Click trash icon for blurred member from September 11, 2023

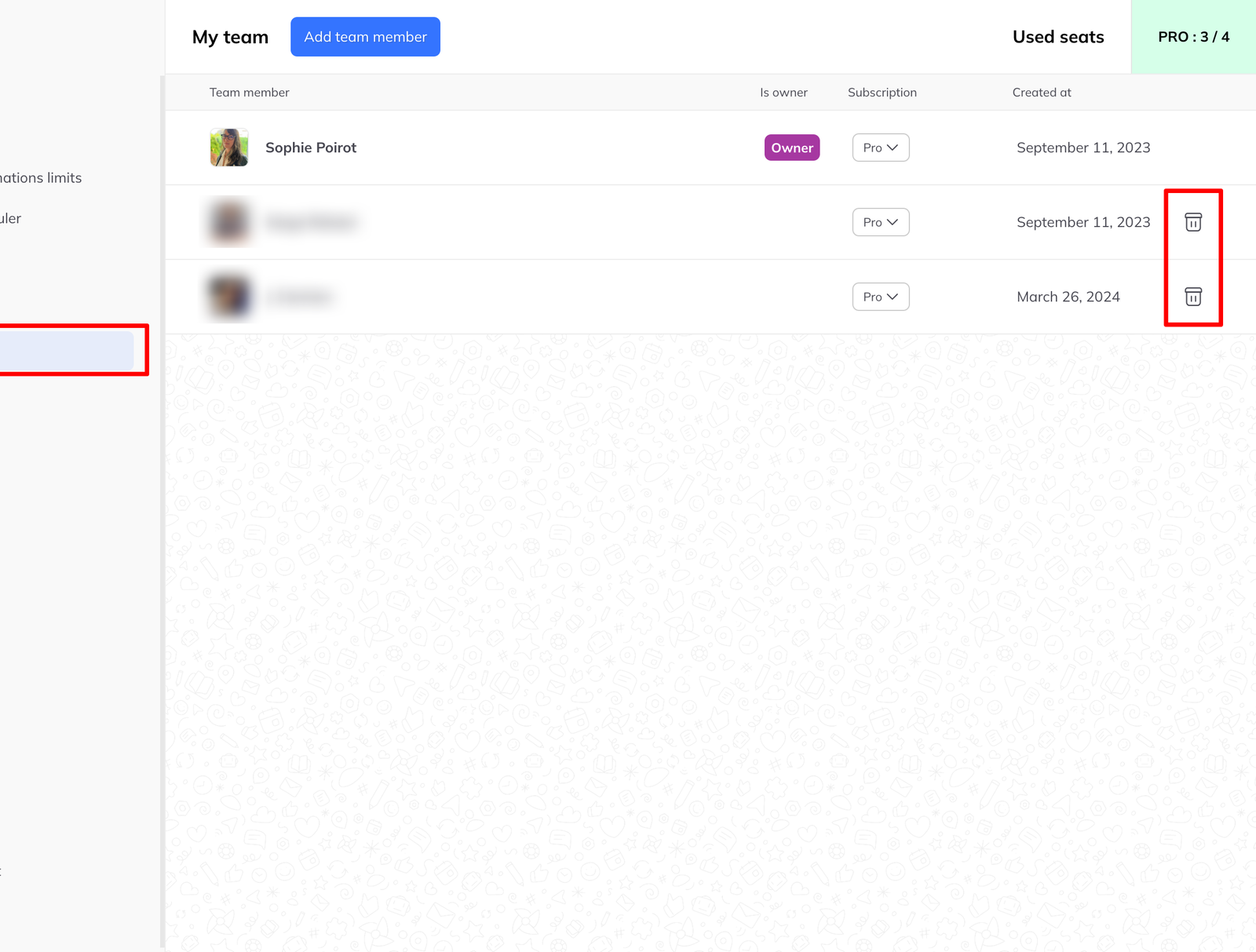(x=1193, y=222)
